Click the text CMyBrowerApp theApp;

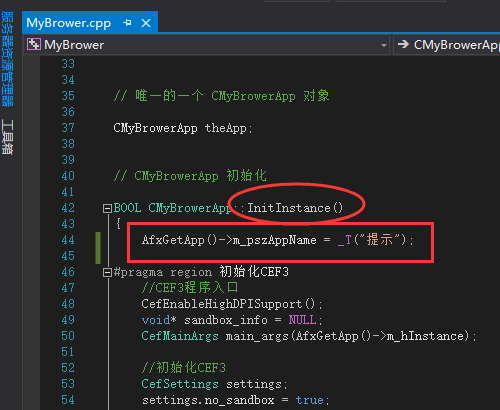183,128
